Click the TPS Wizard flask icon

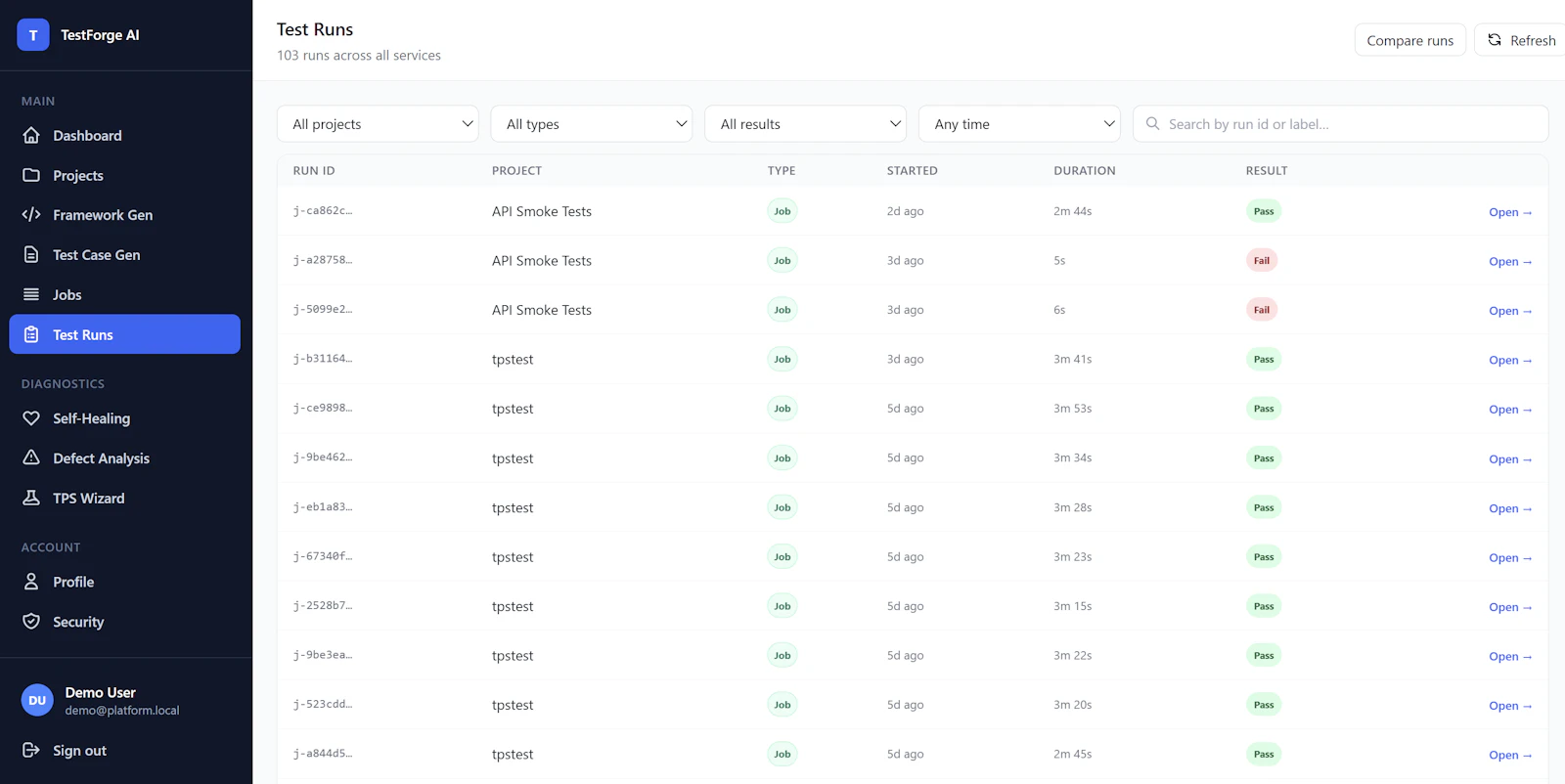point(31,498)
